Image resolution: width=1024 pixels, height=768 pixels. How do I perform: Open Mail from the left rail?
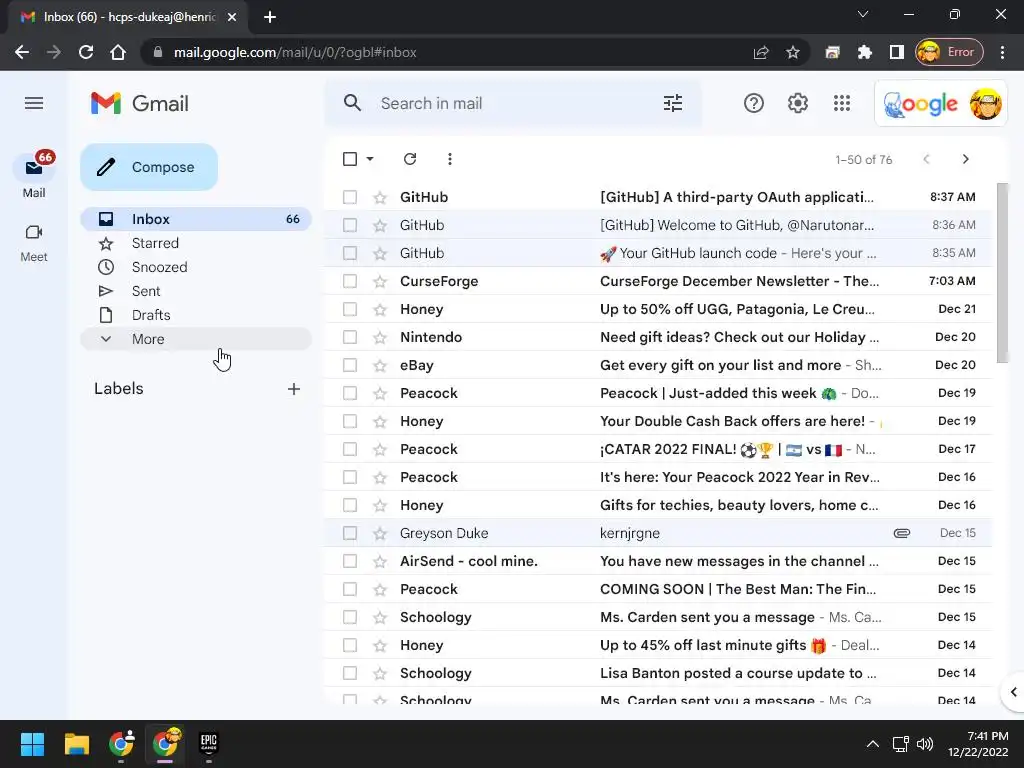click(x=34, y=175)
